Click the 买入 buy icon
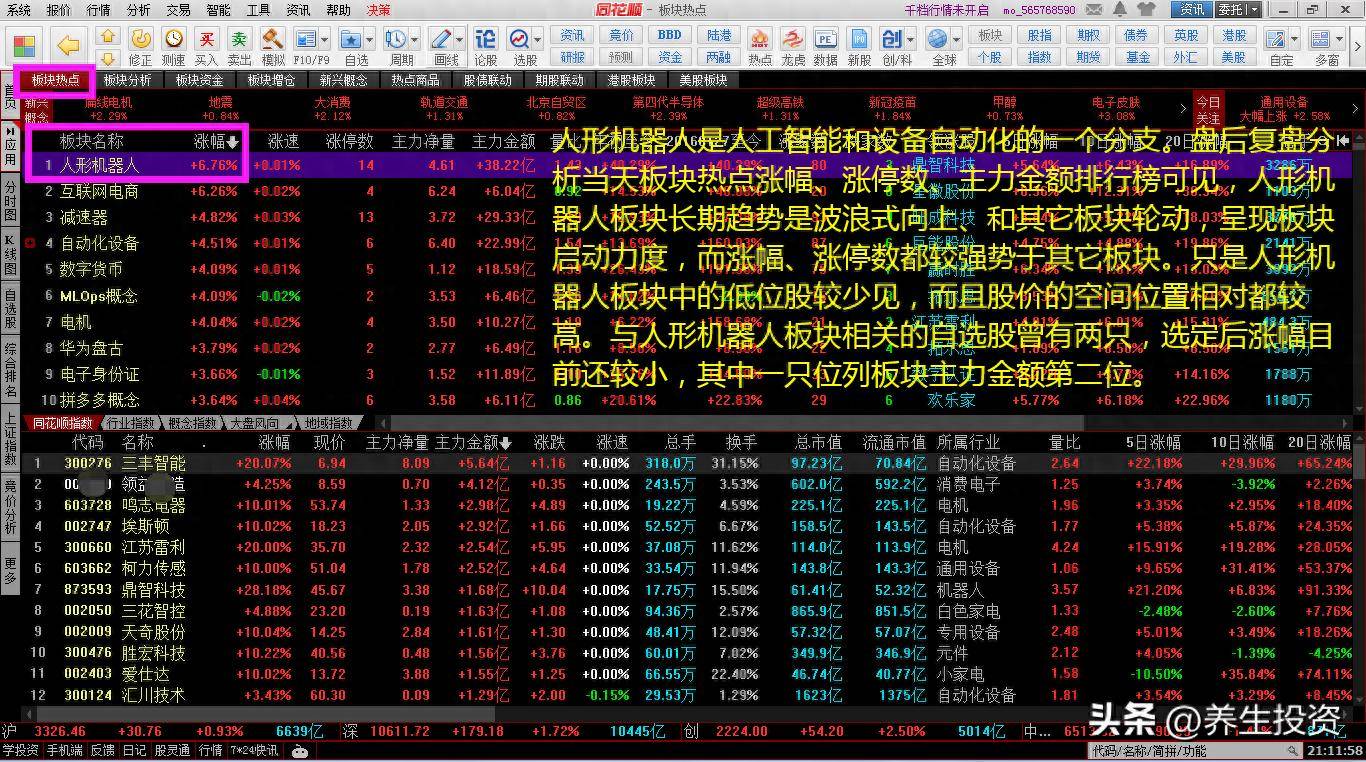1366x762 pixels. (207, 38)
